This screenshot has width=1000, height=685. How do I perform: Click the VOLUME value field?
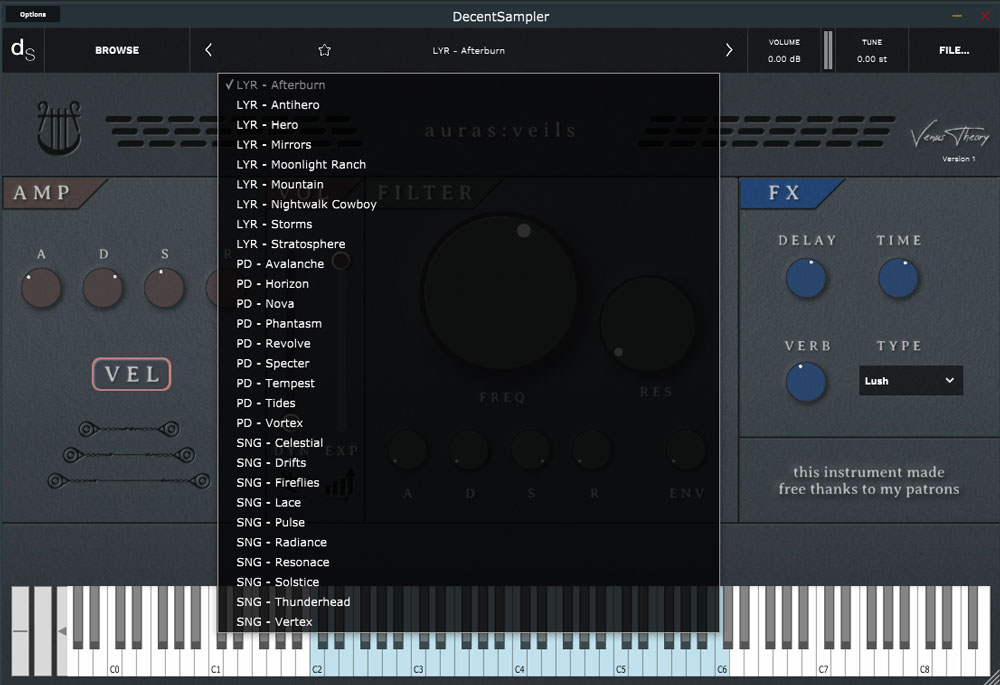784,59
